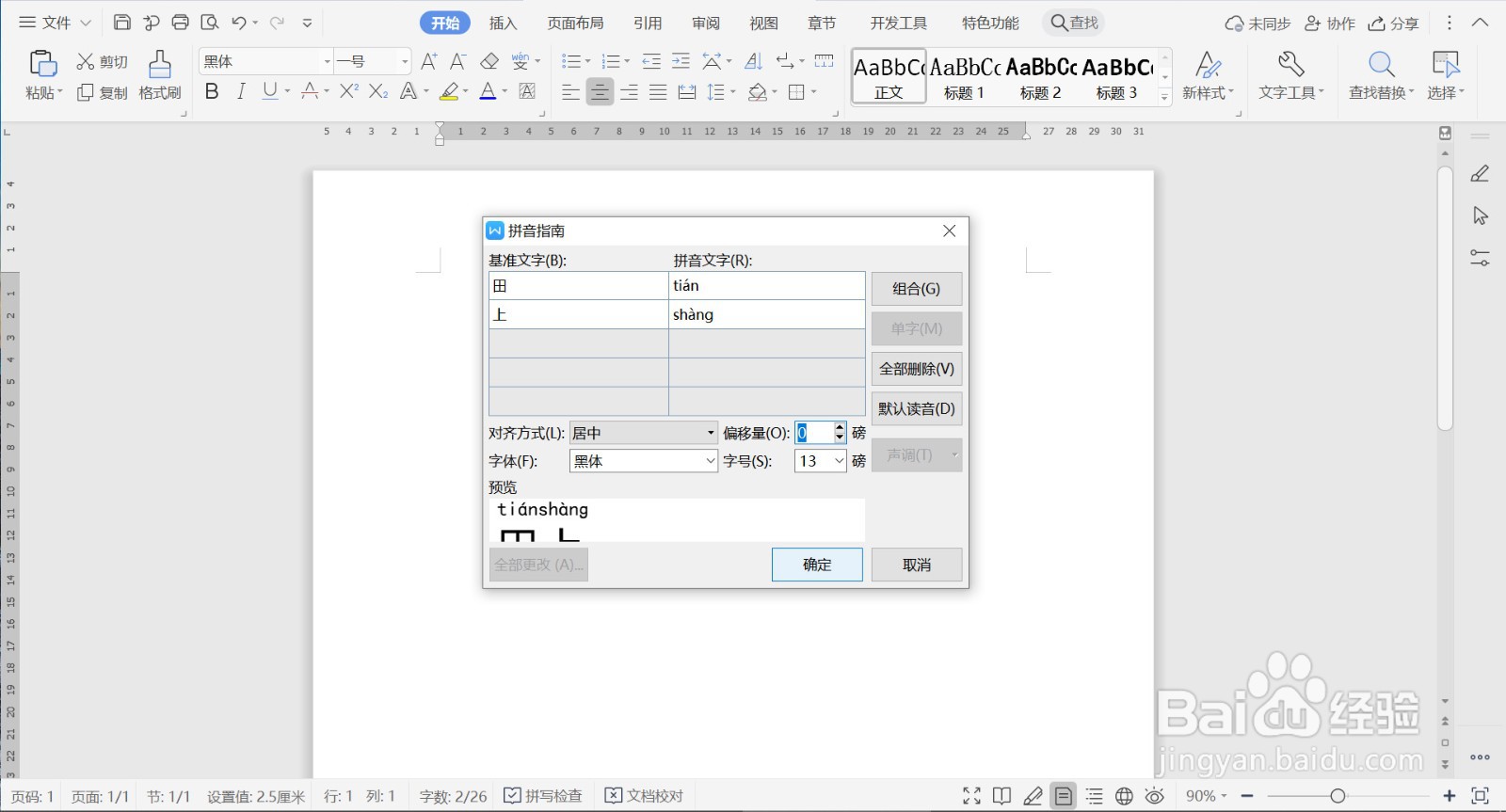Click the 偏移量 offset input field
1506x812 pixels.
coord(813,433)
